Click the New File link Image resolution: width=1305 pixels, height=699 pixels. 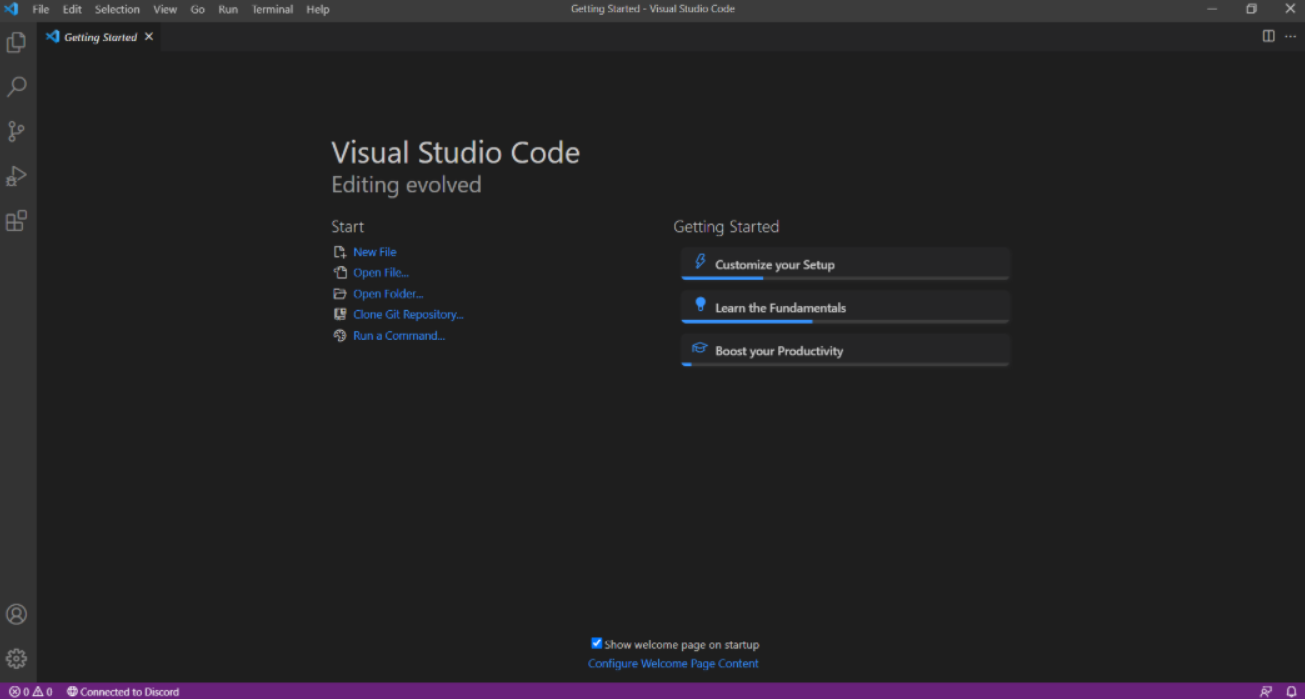coord(375,252)
